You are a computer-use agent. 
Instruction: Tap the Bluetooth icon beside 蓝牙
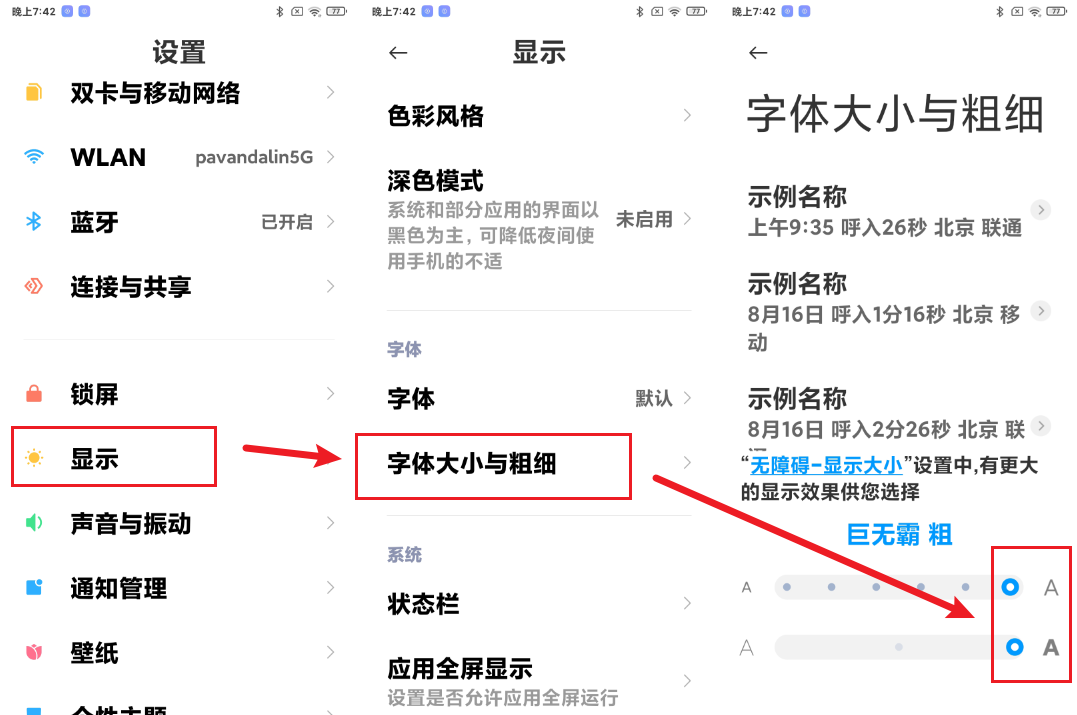click(34, 221)
